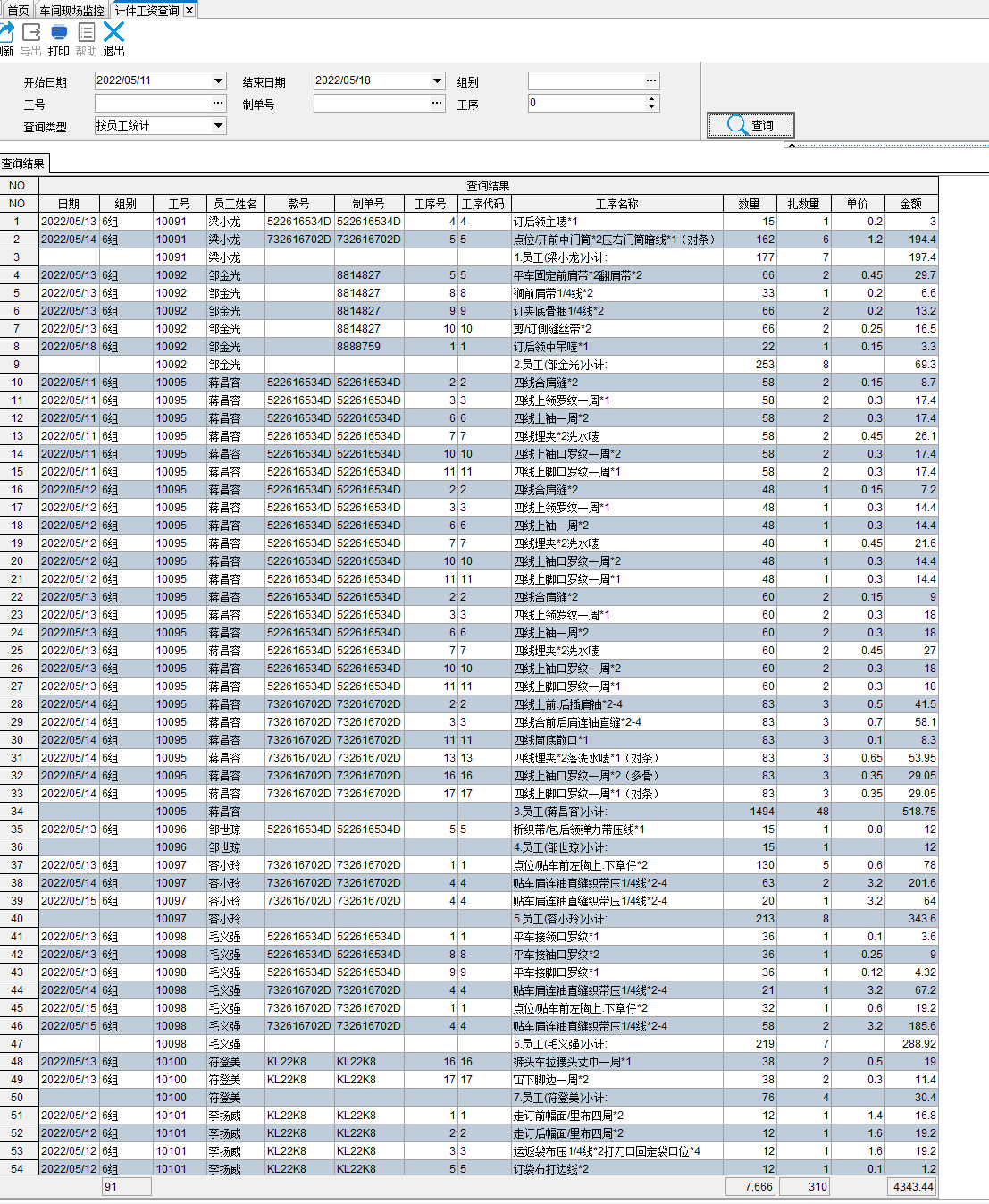Click the '8888759' order number cell
The height and width of the screenshot is (1204, 989).
coord(368,347)
